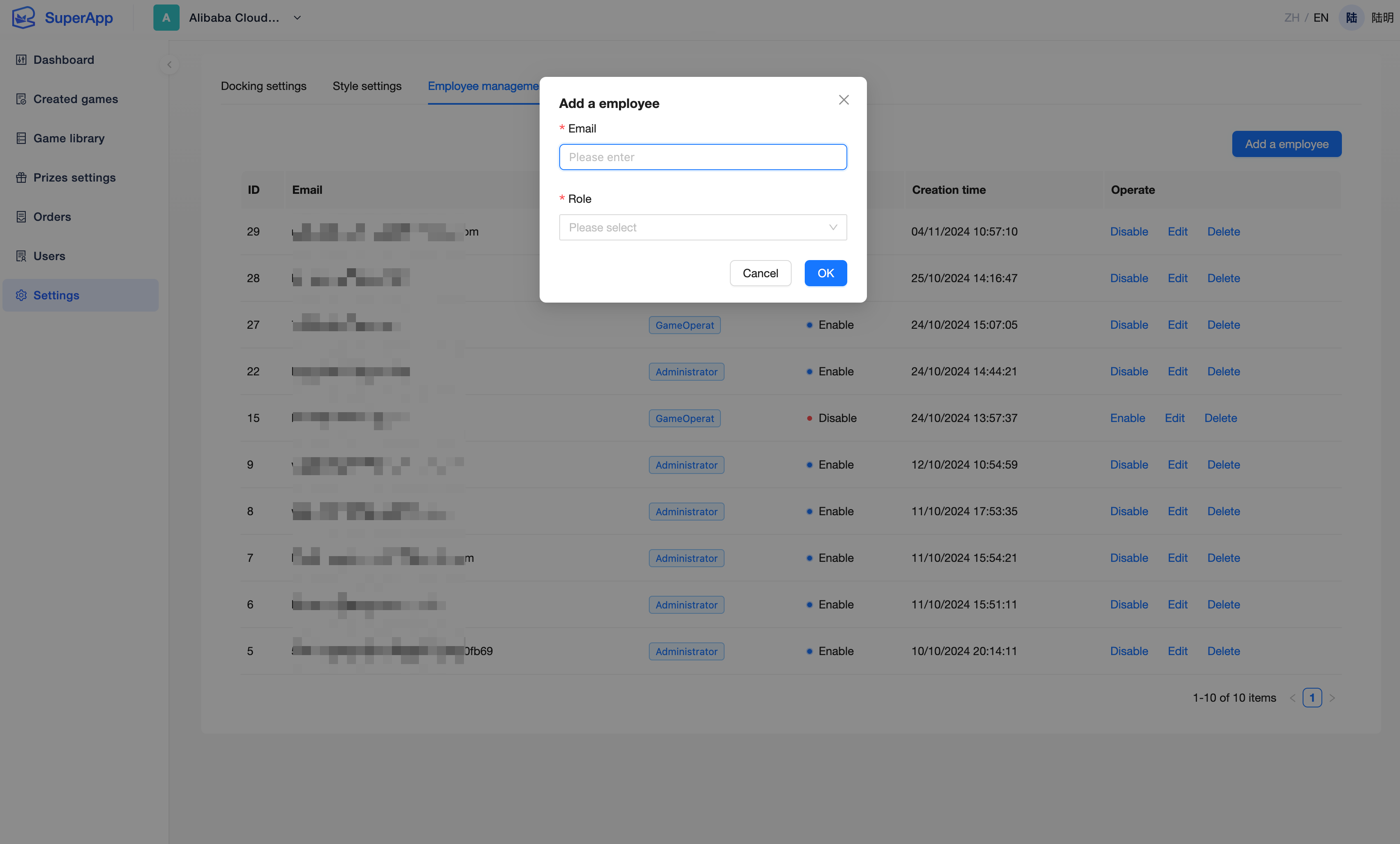
Task: Switch interface language to ZH
Action: 1292,17
